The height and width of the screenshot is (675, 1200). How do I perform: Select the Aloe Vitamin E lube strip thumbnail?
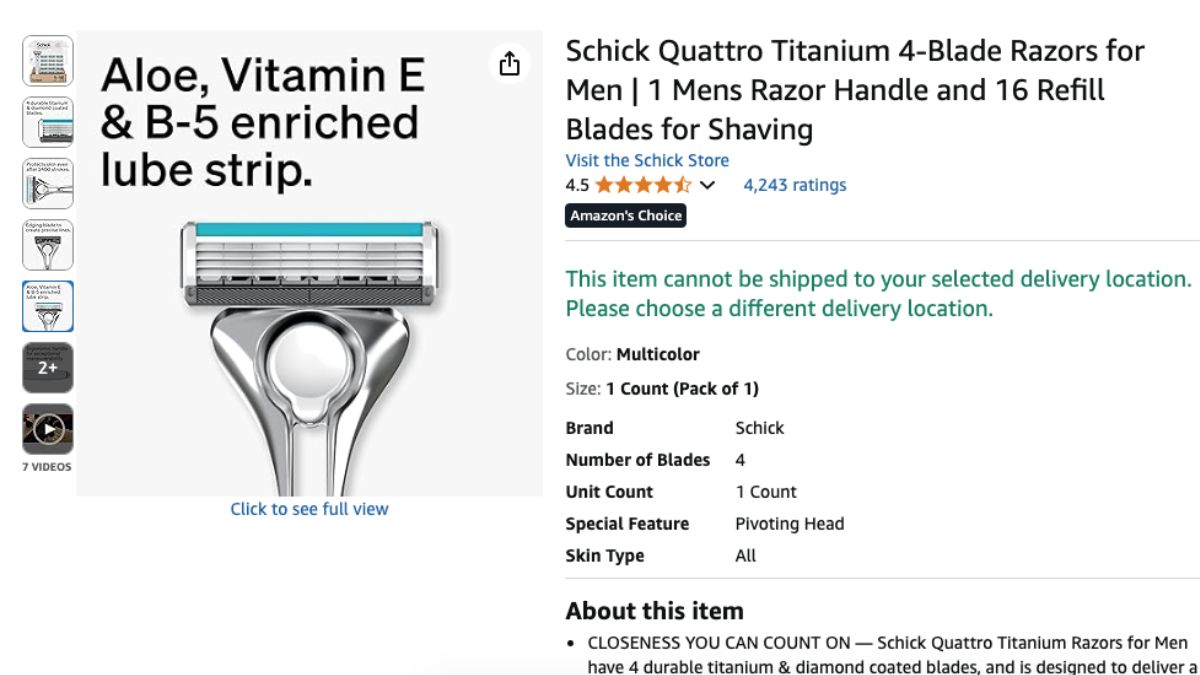48,306
